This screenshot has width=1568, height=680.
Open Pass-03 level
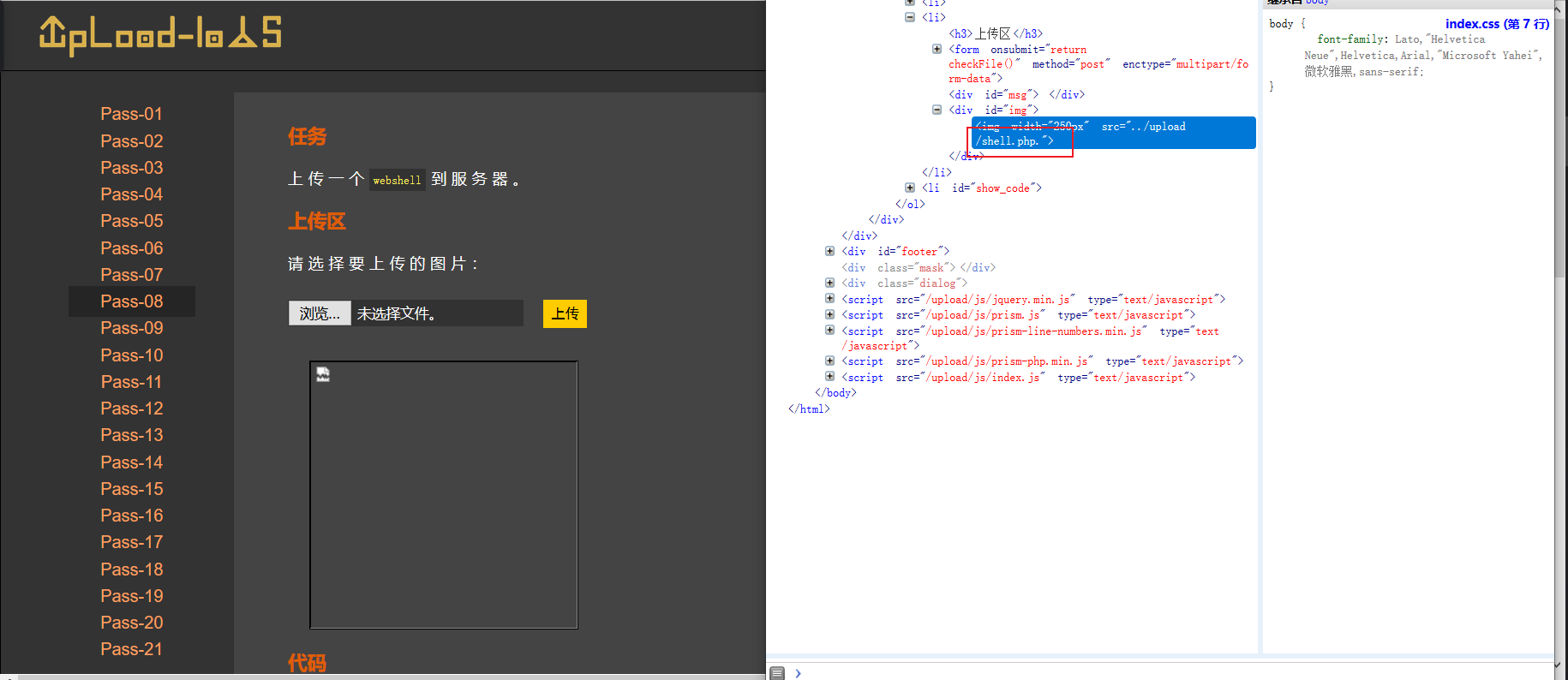[131, 168]
